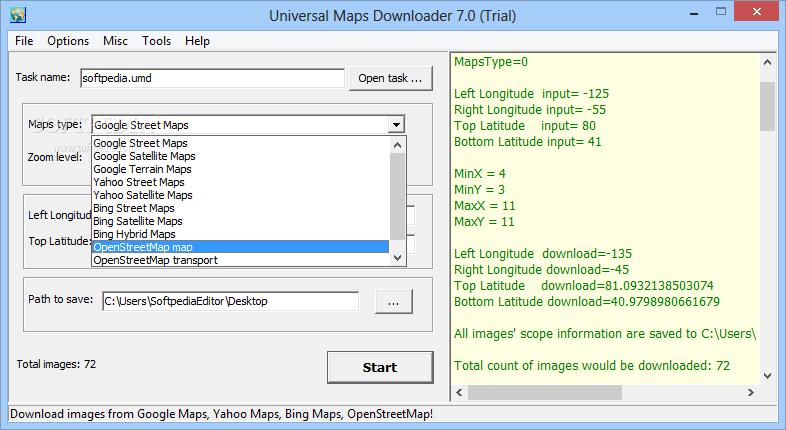Open the Options menu
Viewport: 786px width, 430px height.
pos(68,41)
